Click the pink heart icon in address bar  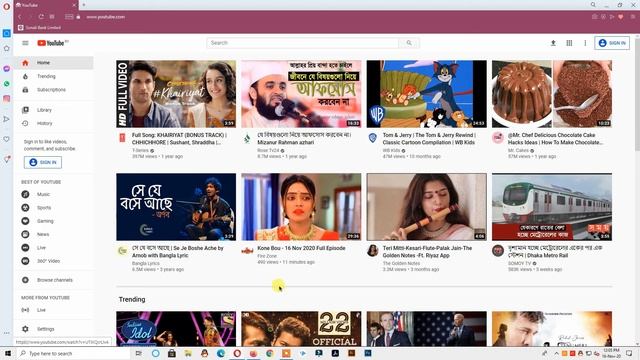tap(620, 17)
